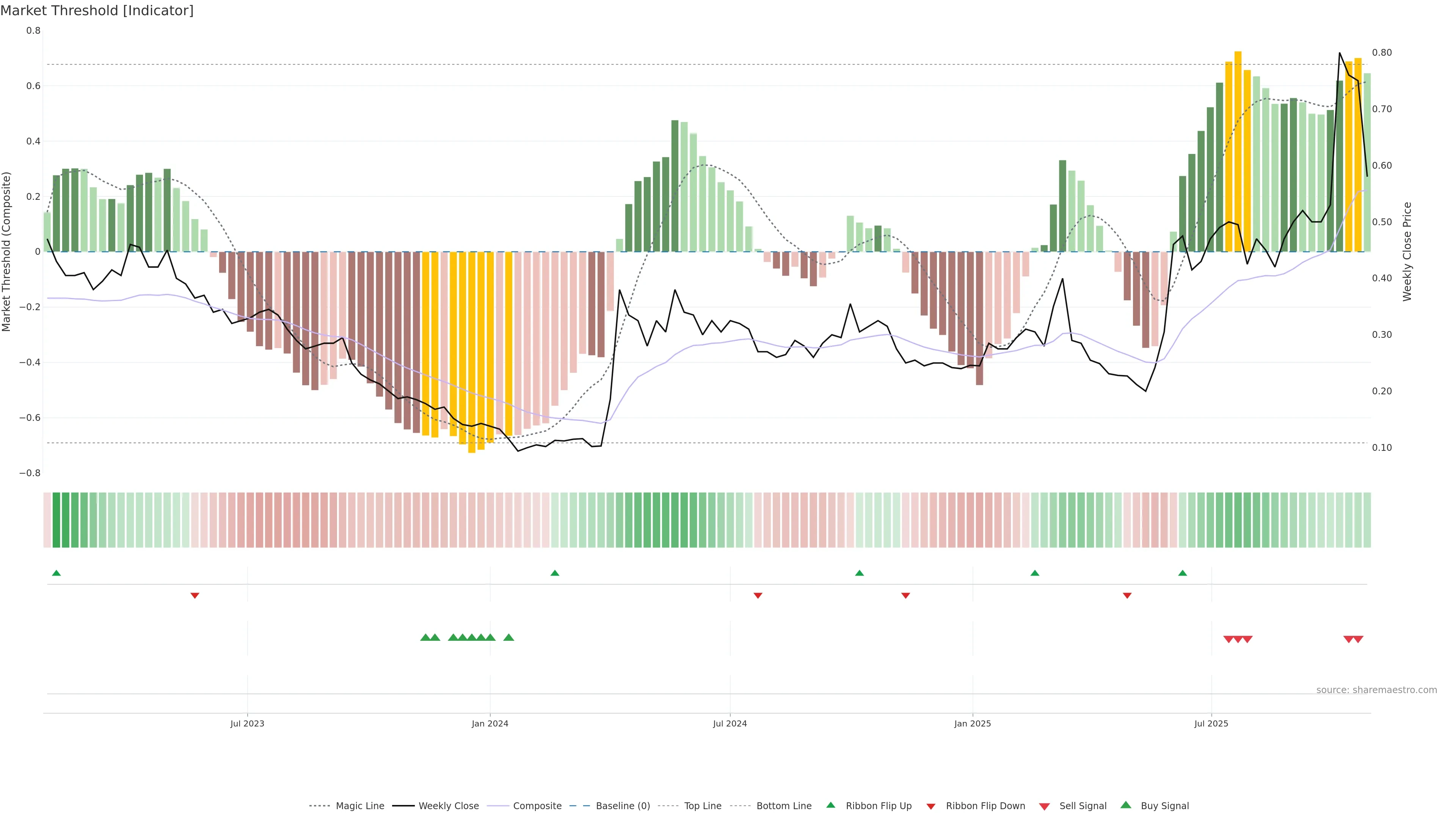The width and height of the screenshot is (1456, 819).
Task: Click the rightmost Buy Signal triangle marker
Action: [509, 637]
